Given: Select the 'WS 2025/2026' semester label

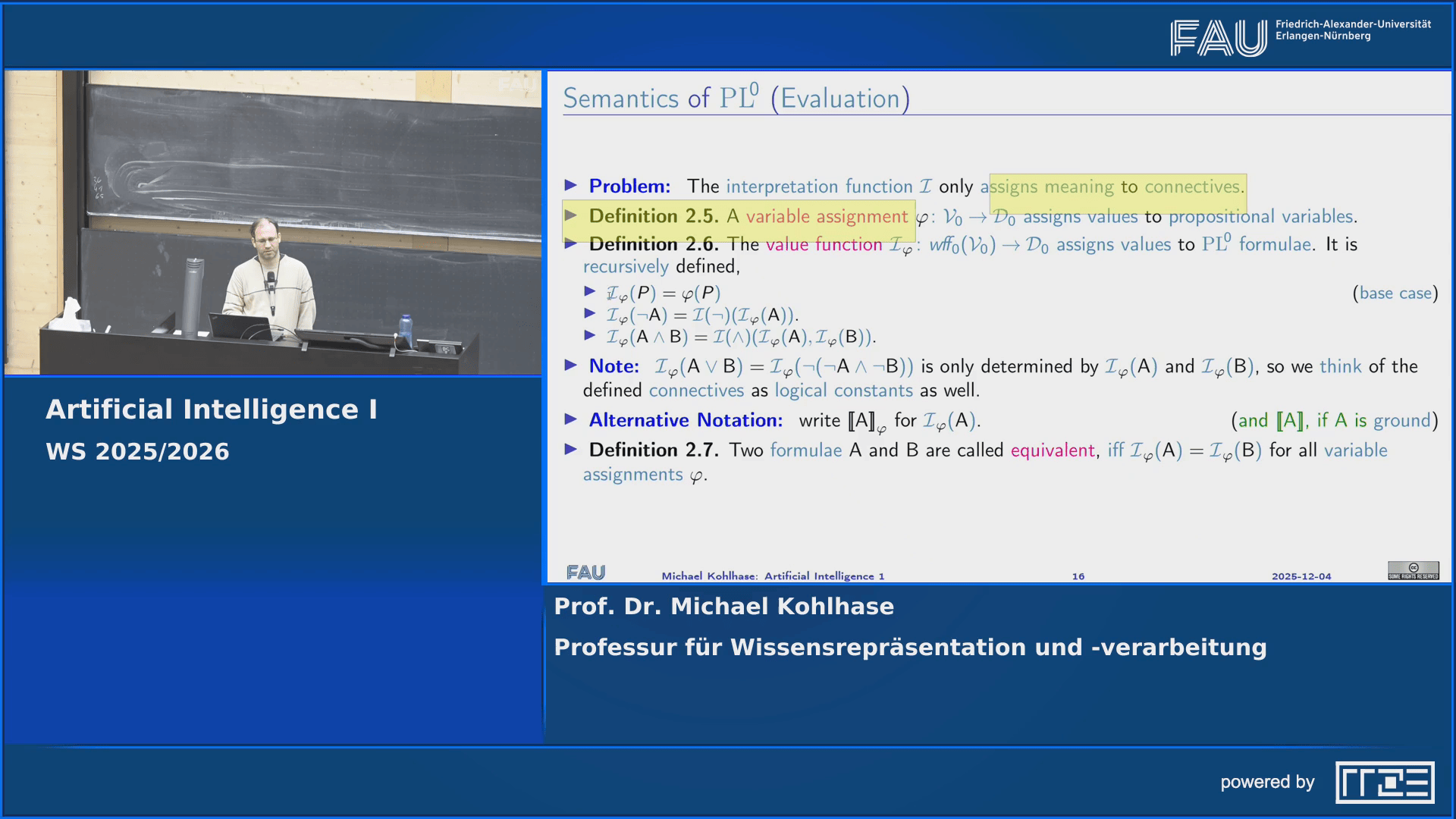Looking at the screenshot, I should [137, 451].
